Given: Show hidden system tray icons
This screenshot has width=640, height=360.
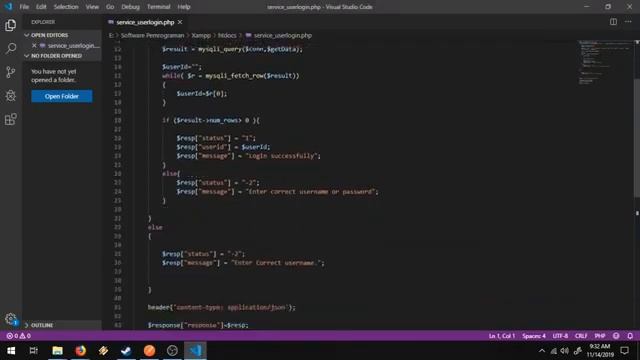Looking at the screenshot, I should [542, 351].
